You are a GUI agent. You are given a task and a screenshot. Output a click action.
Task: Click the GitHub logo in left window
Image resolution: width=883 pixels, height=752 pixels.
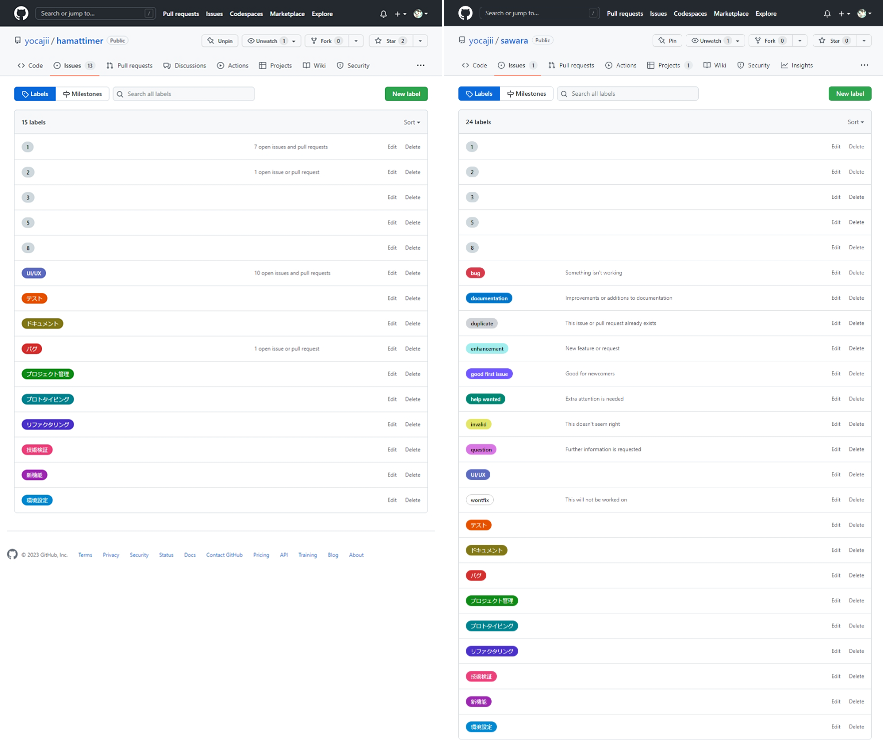pos(21,13)
